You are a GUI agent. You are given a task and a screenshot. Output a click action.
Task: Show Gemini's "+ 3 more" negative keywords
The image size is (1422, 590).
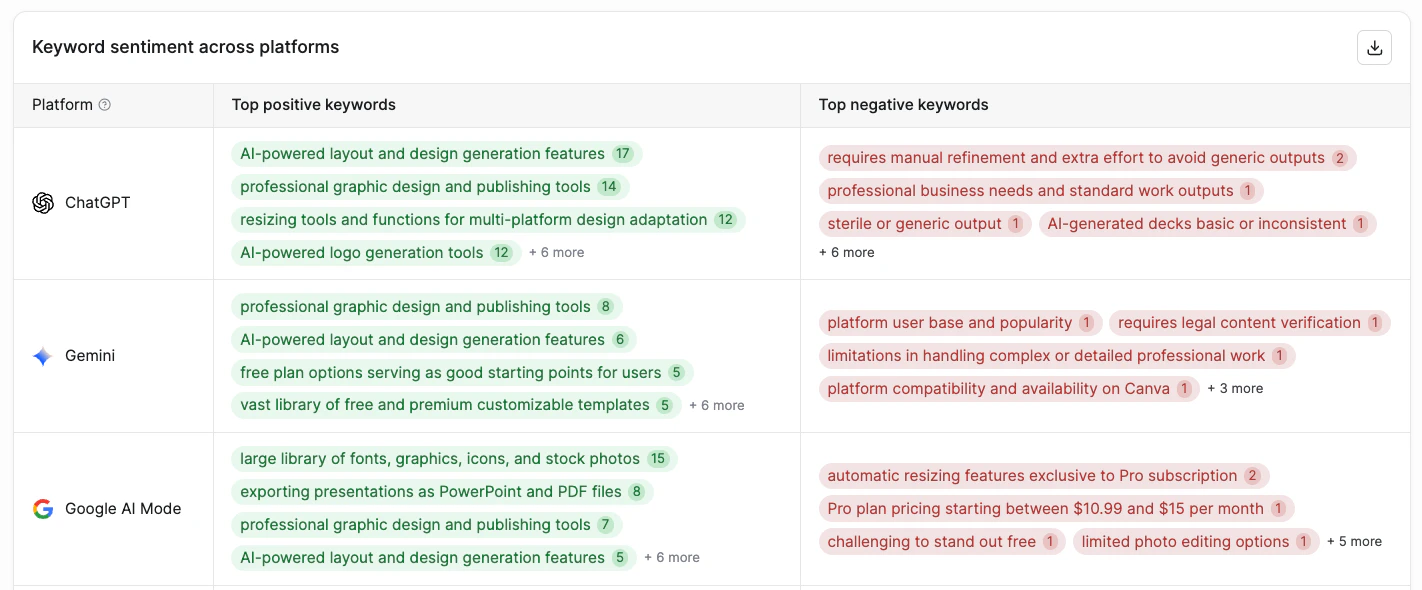pos(1234,389)
